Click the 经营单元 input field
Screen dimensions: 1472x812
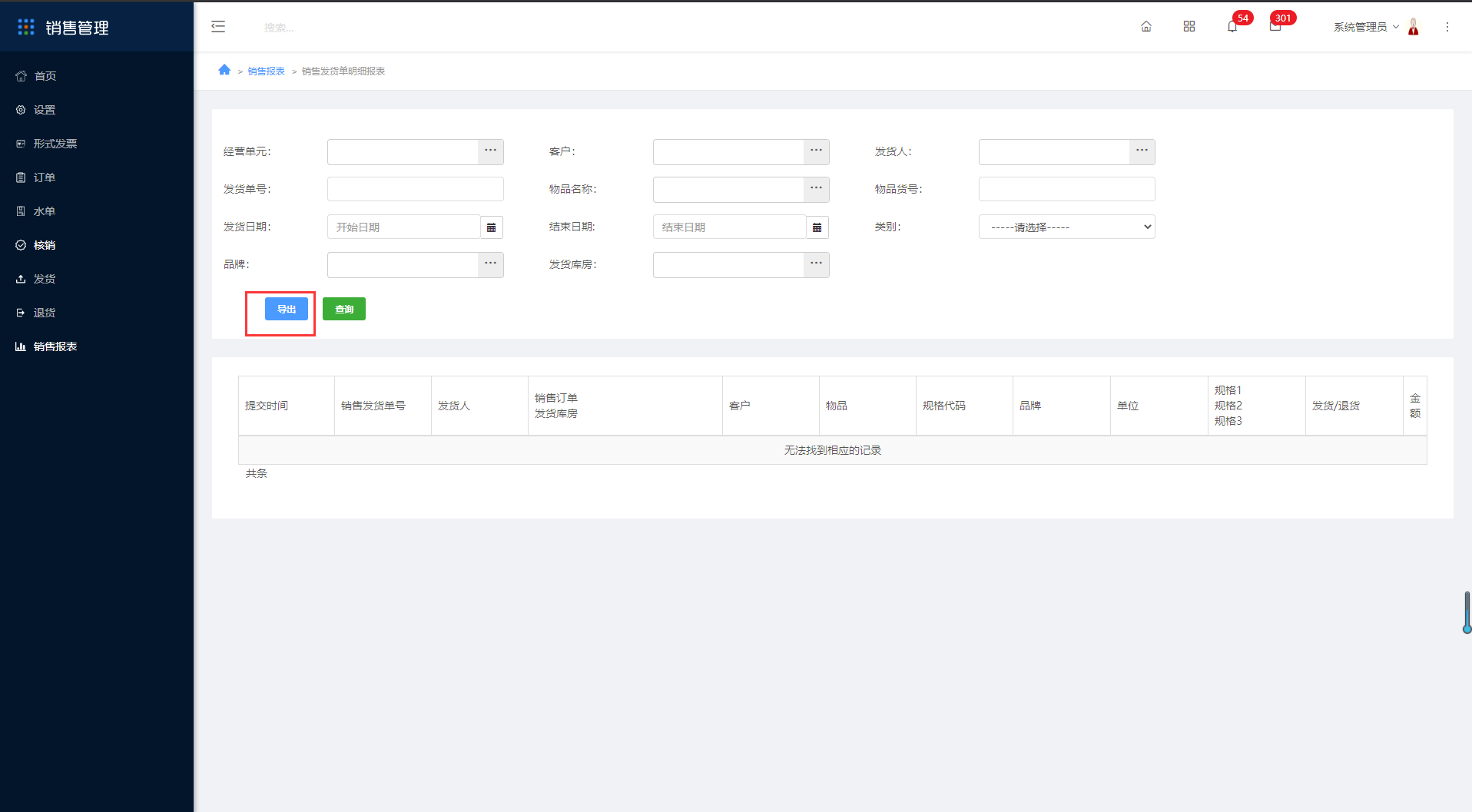tap(403, 151)
